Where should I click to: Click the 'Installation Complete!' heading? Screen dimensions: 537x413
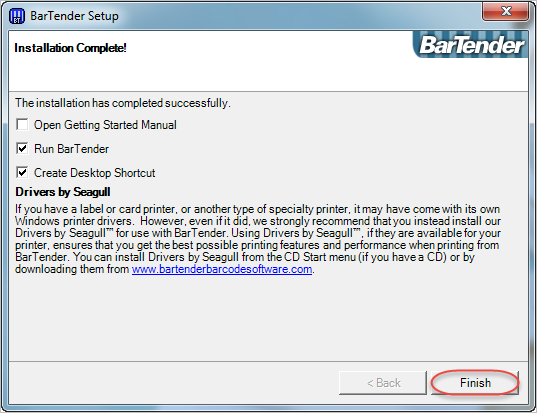click(70, 48)
